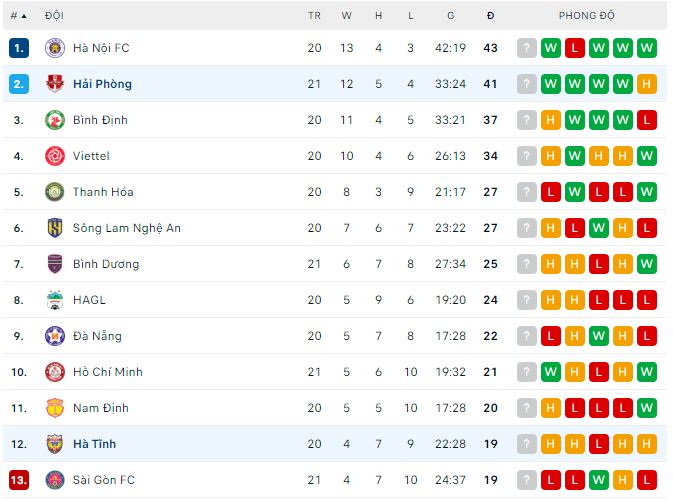
Task: Open the Hồ Chí Minh team link
Action: (108, 372)
